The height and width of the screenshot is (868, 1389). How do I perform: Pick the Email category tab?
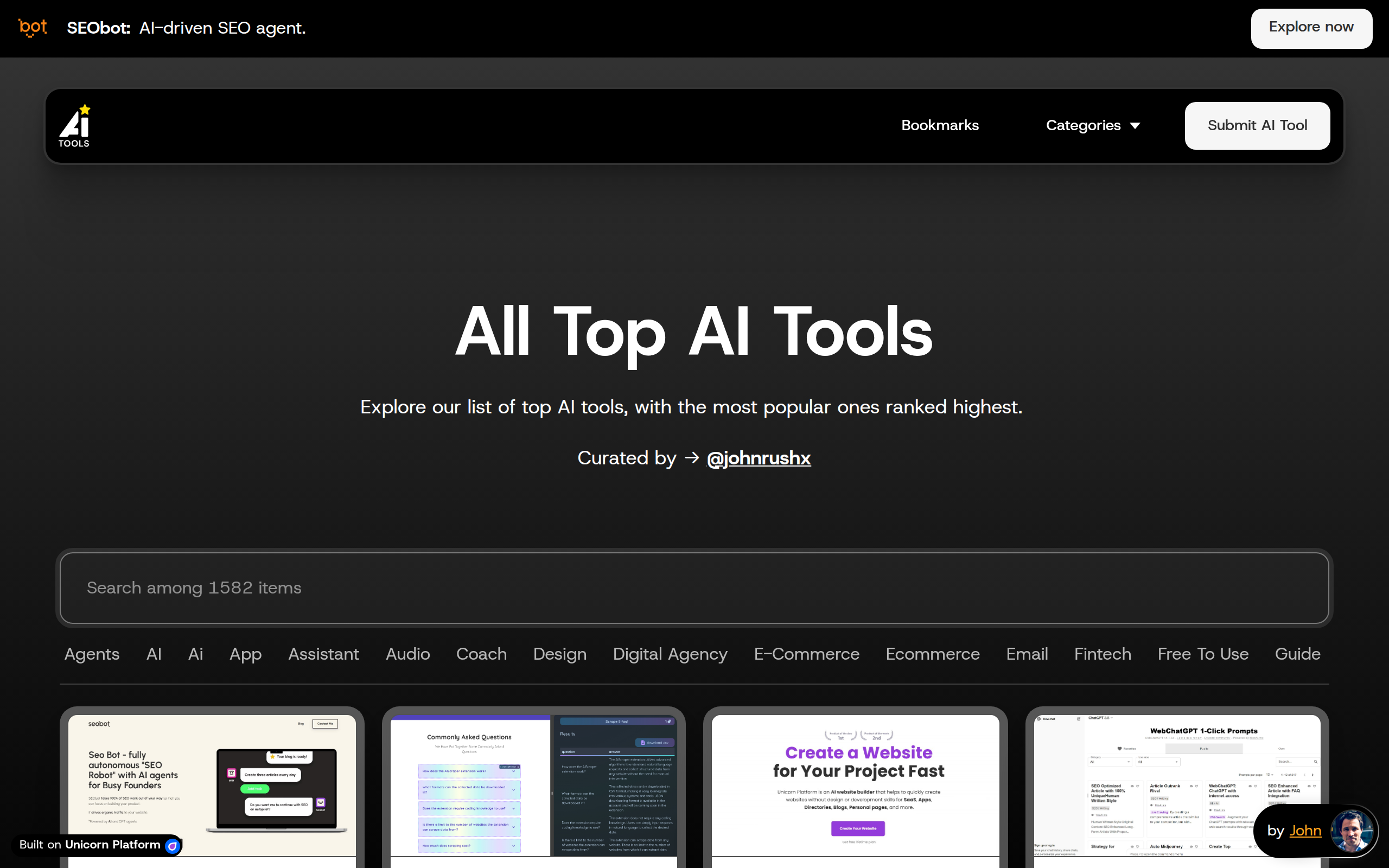(x=1027, y=654)
